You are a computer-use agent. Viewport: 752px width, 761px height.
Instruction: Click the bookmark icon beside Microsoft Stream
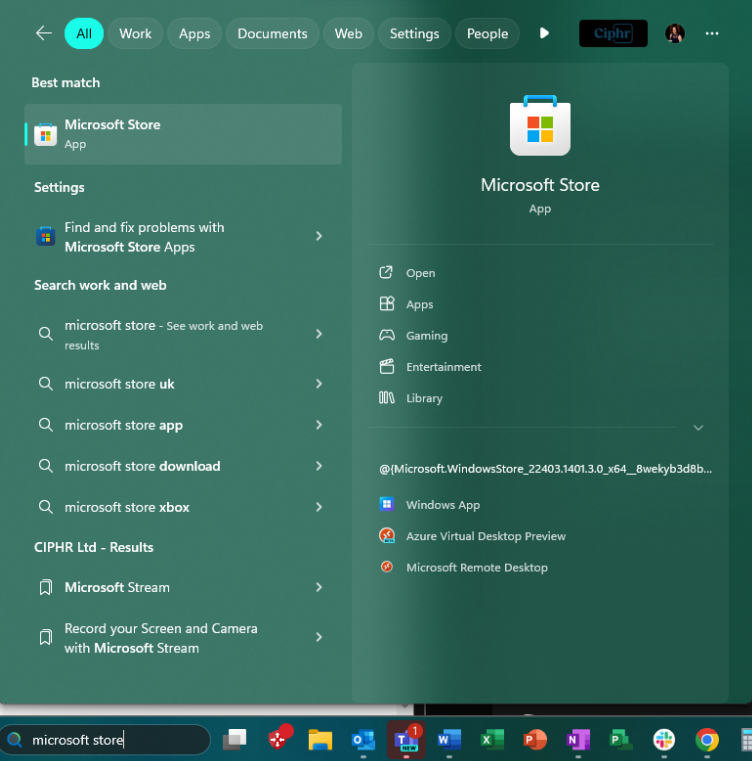tap(46, 587)
